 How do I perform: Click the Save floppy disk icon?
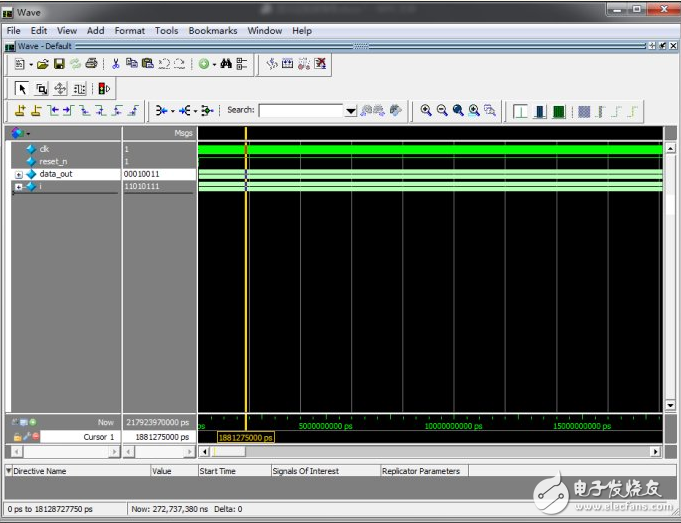(59, 64)
